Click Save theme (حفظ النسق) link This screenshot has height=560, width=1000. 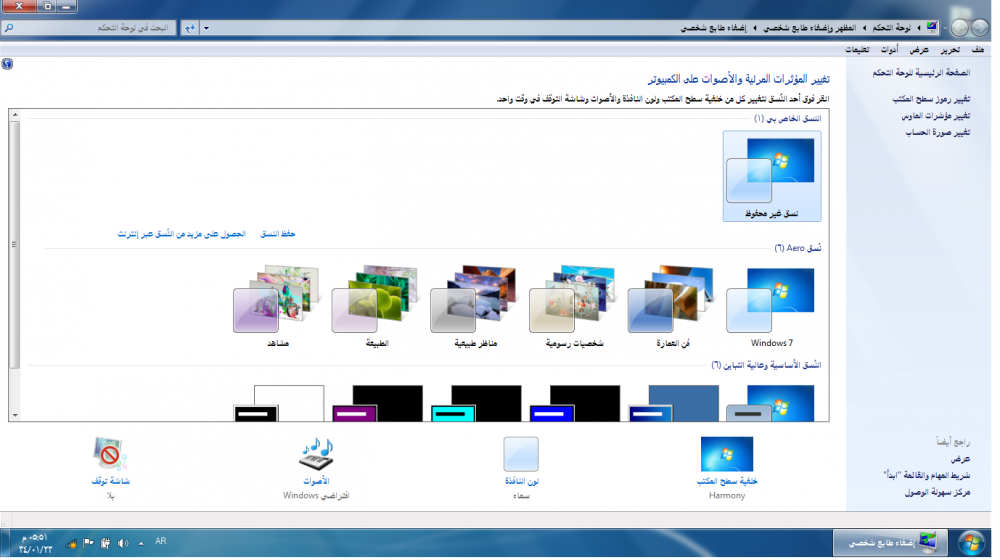(278, 234)
